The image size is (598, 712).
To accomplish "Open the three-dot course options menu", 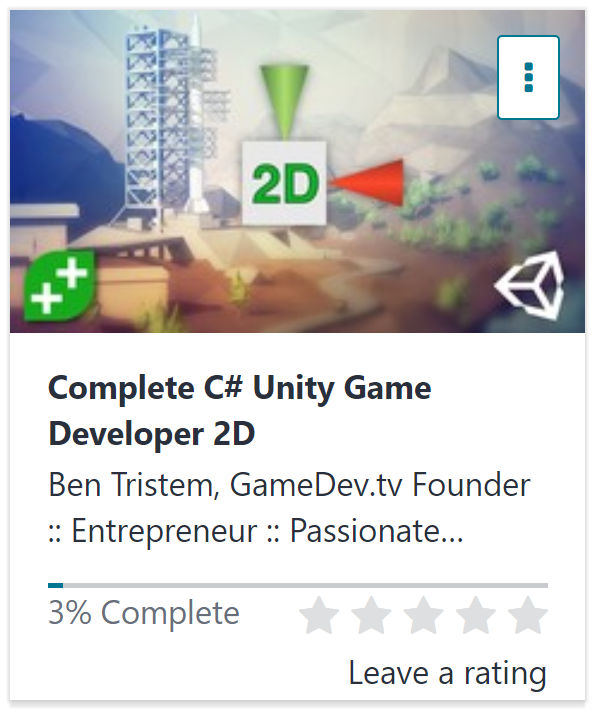I will (528, 77).
